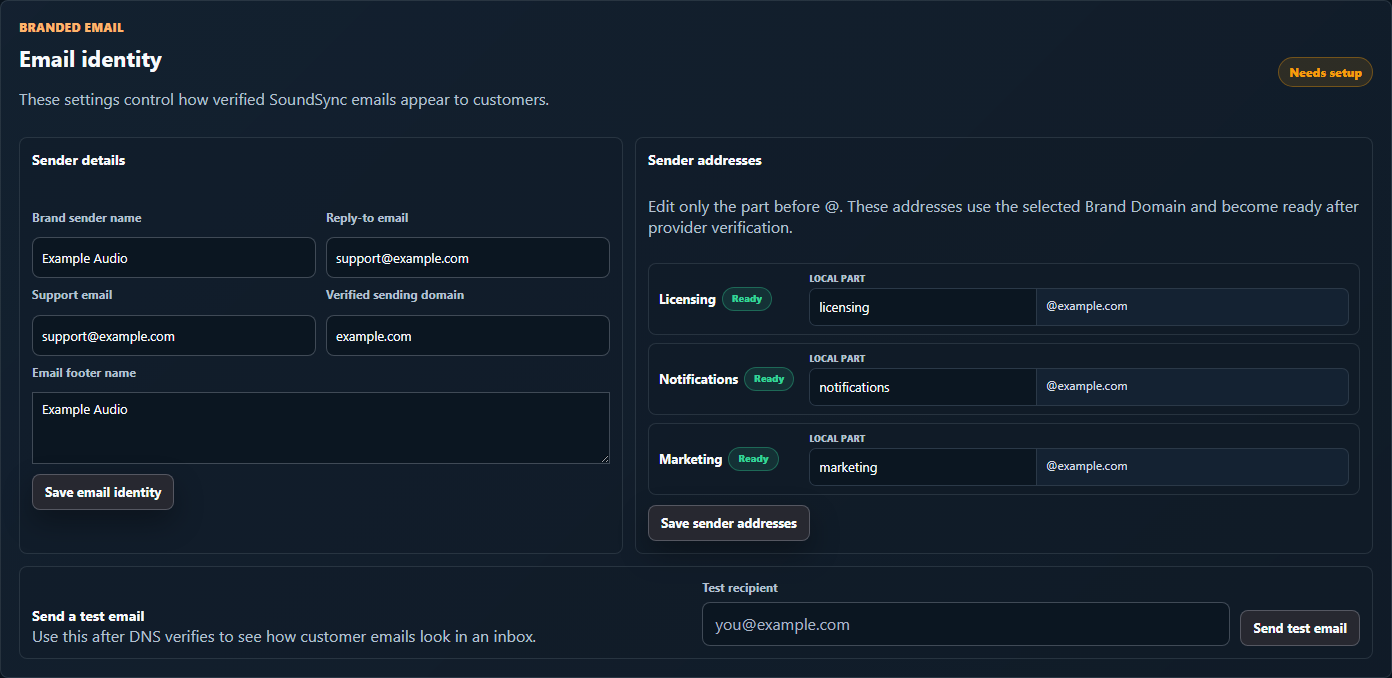Grab the footer textarea resize handle
This screenshot has height=678, width=1392.
pos(604,458)
